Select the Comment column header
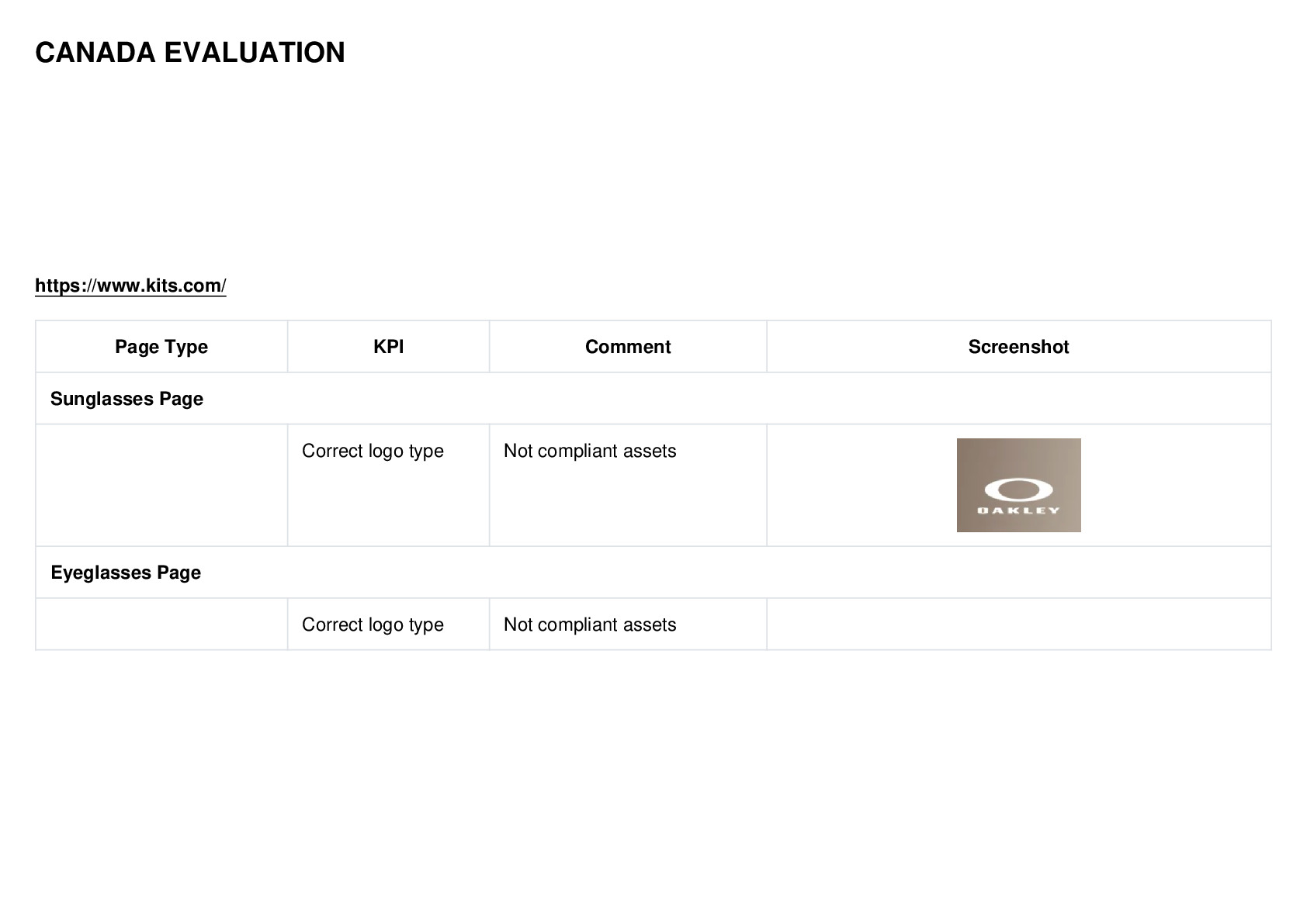Image resolution: width=1307 pixels, height=924 pixels. point(628,347)
